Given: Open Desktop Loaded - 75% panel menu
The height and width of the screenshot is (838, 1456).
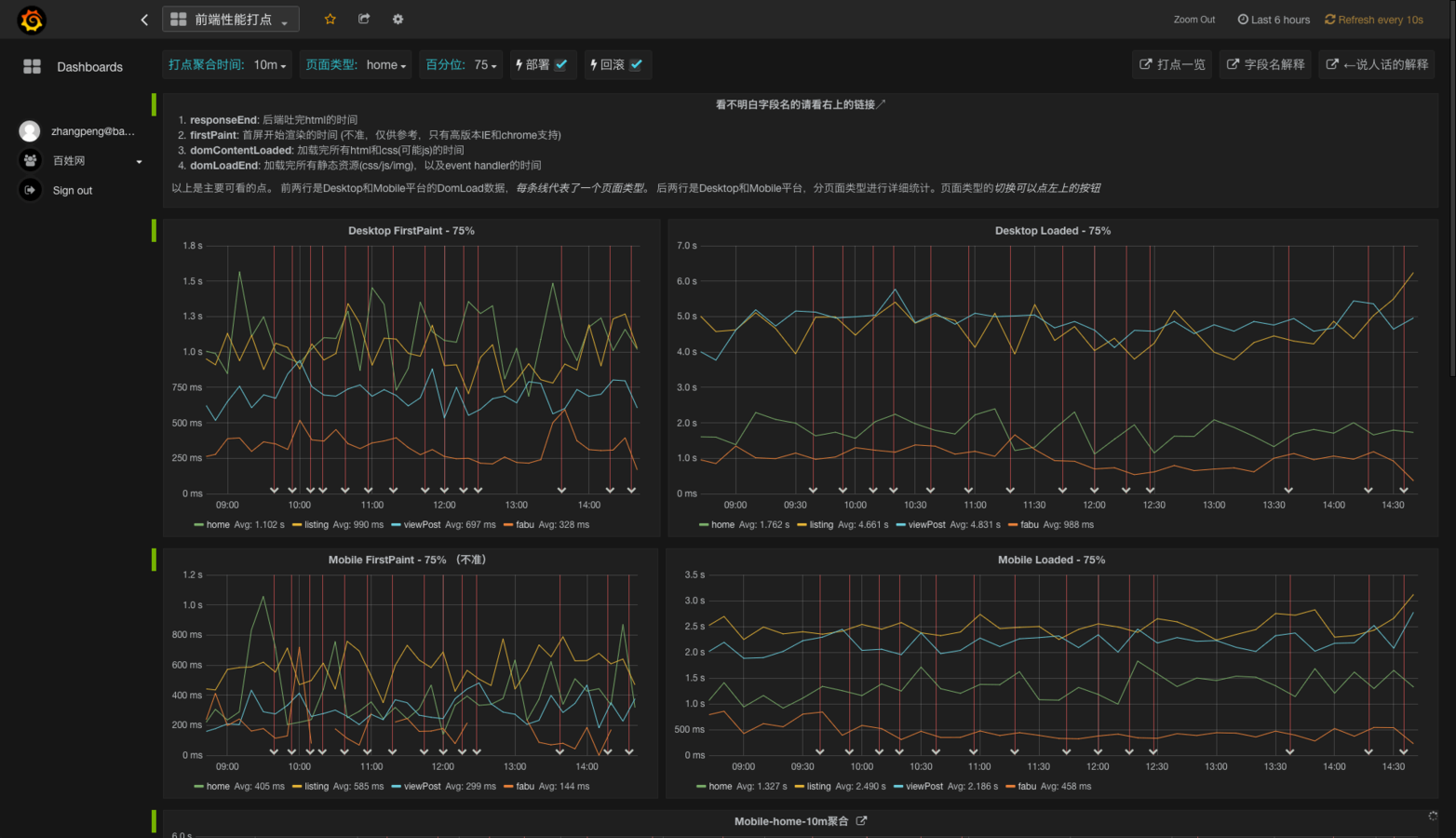Looking at the screenshot, I should point(1053,231).
